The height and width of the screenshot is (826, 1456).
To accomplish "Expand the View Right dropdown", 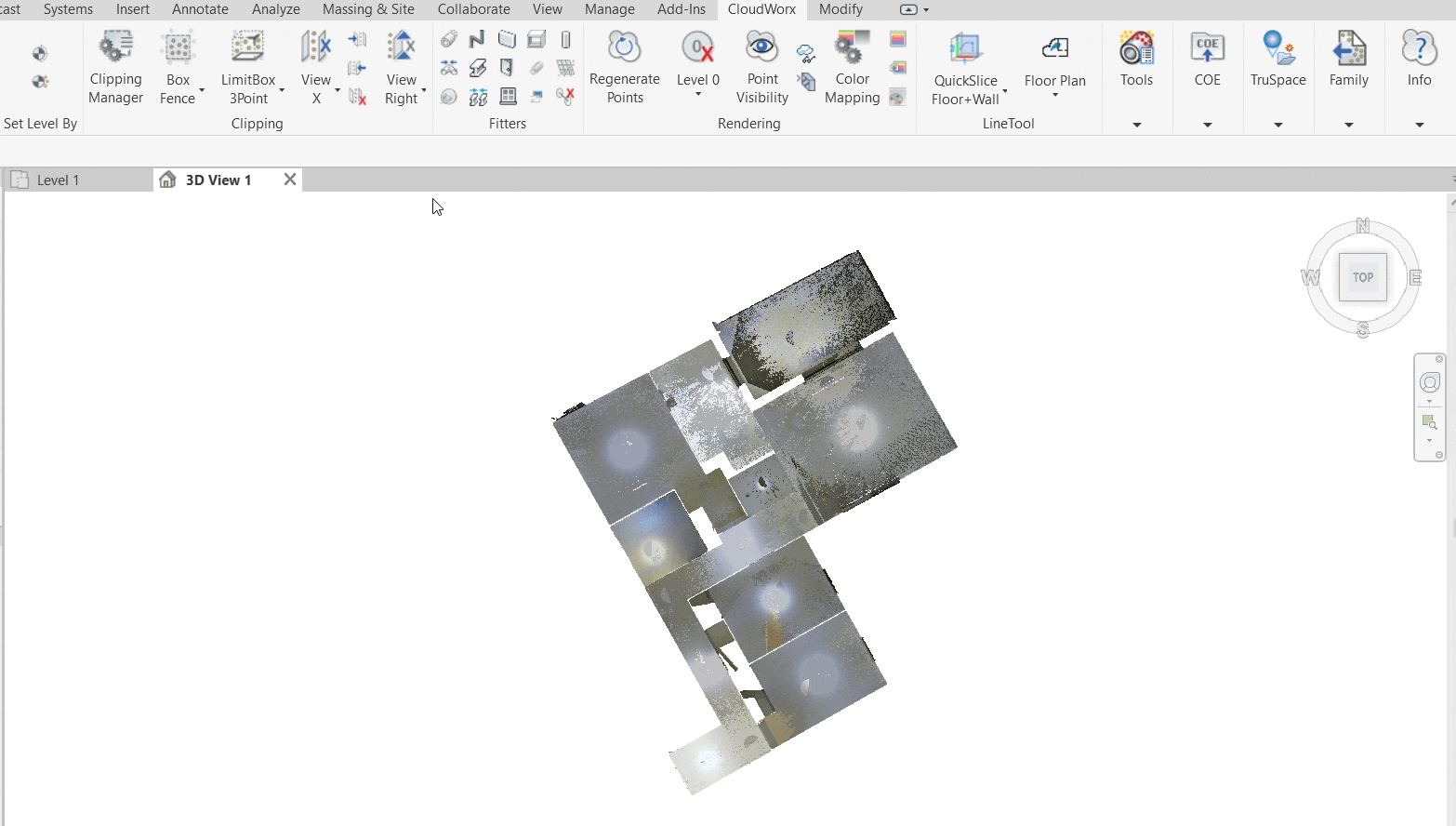I will tap(423, 90).
